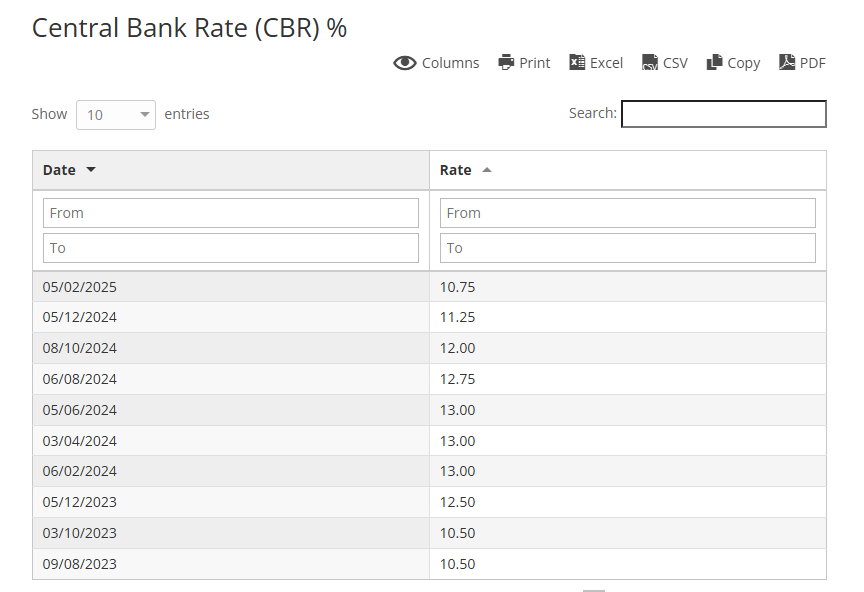Screen dimensions: 864x592
Task: Select rate cell 12.50
Action: coord(628,502)
